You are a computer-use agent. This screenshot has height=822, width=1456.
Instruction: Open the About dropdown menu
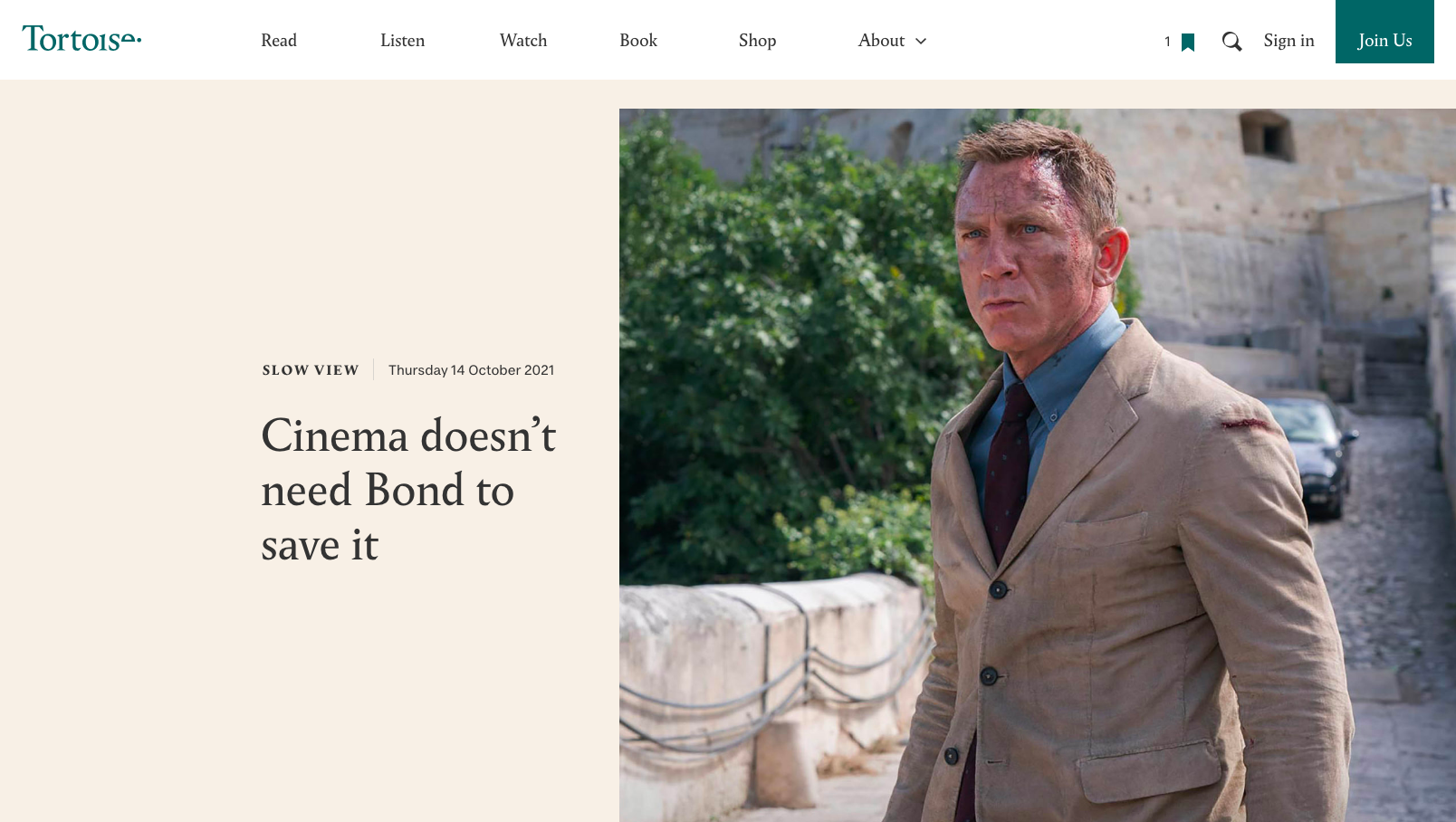pos(881,41)
